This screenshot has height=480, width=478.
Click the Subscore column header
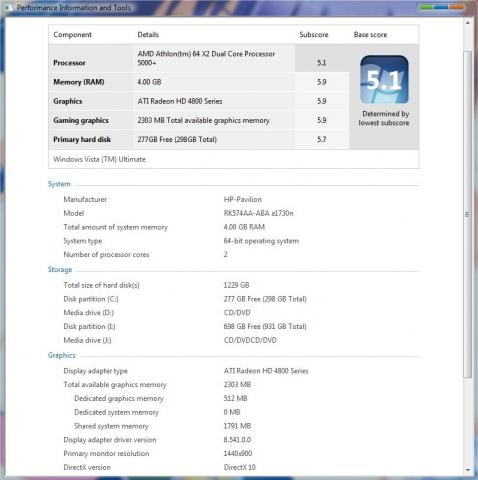point(314,35)
